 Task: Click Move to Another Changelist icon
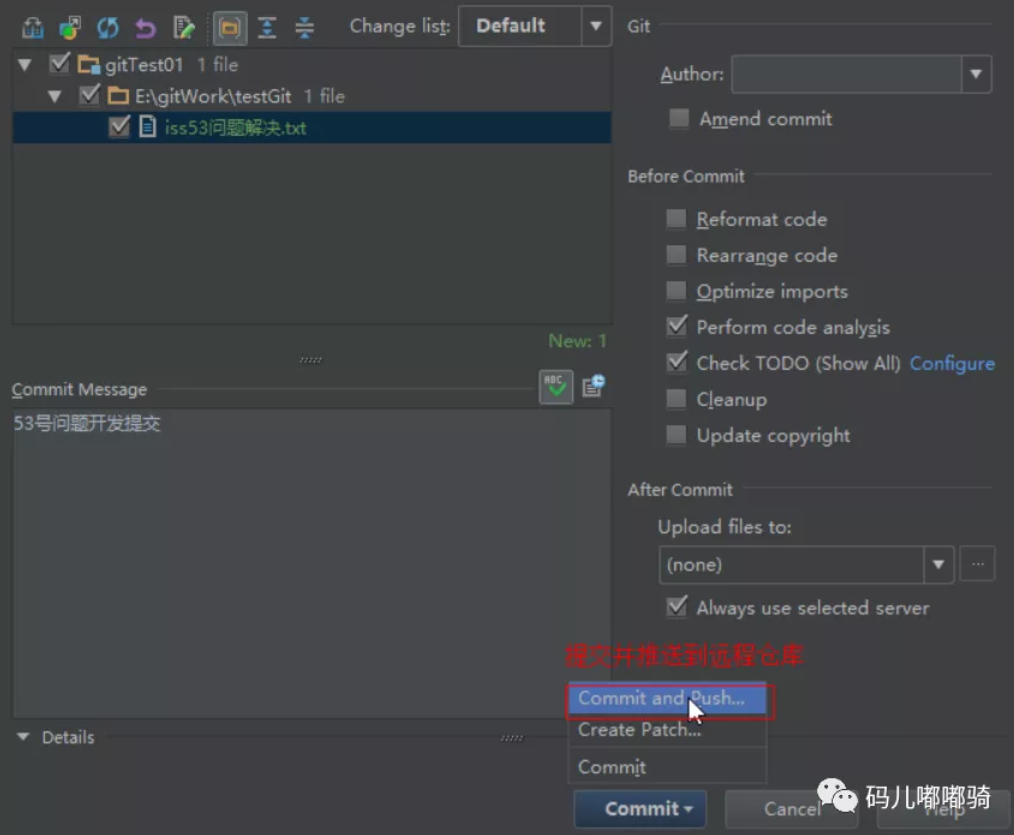(70, 27)
